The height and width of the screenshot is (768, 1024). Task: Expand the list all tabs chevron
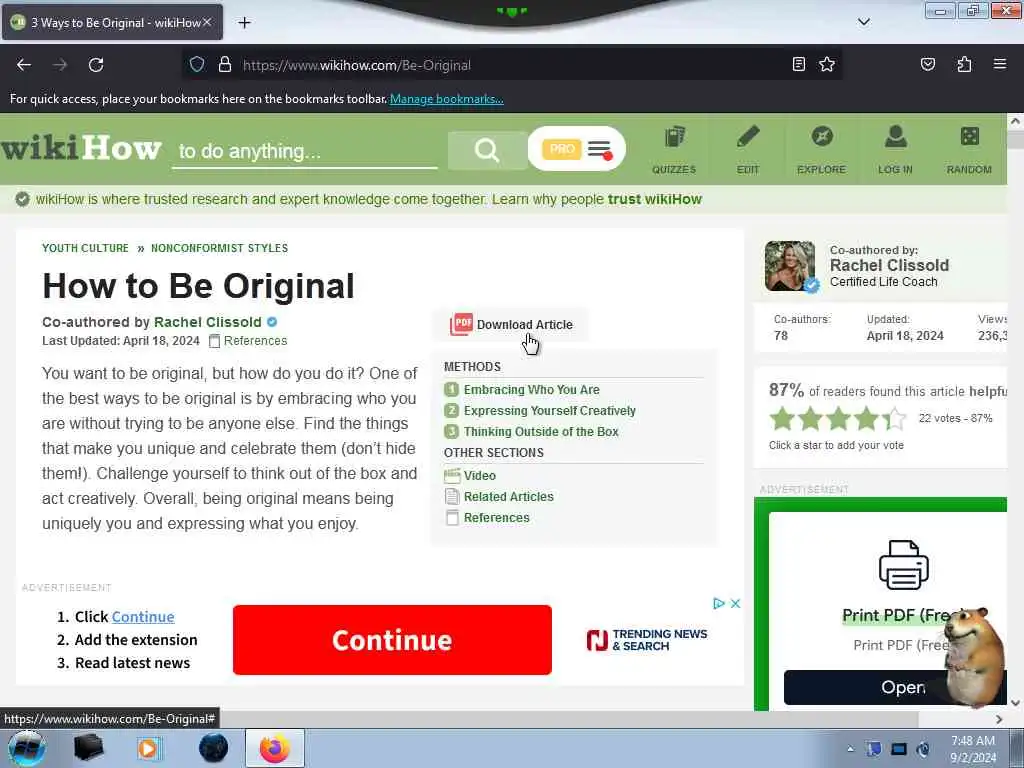coord(863,22)
